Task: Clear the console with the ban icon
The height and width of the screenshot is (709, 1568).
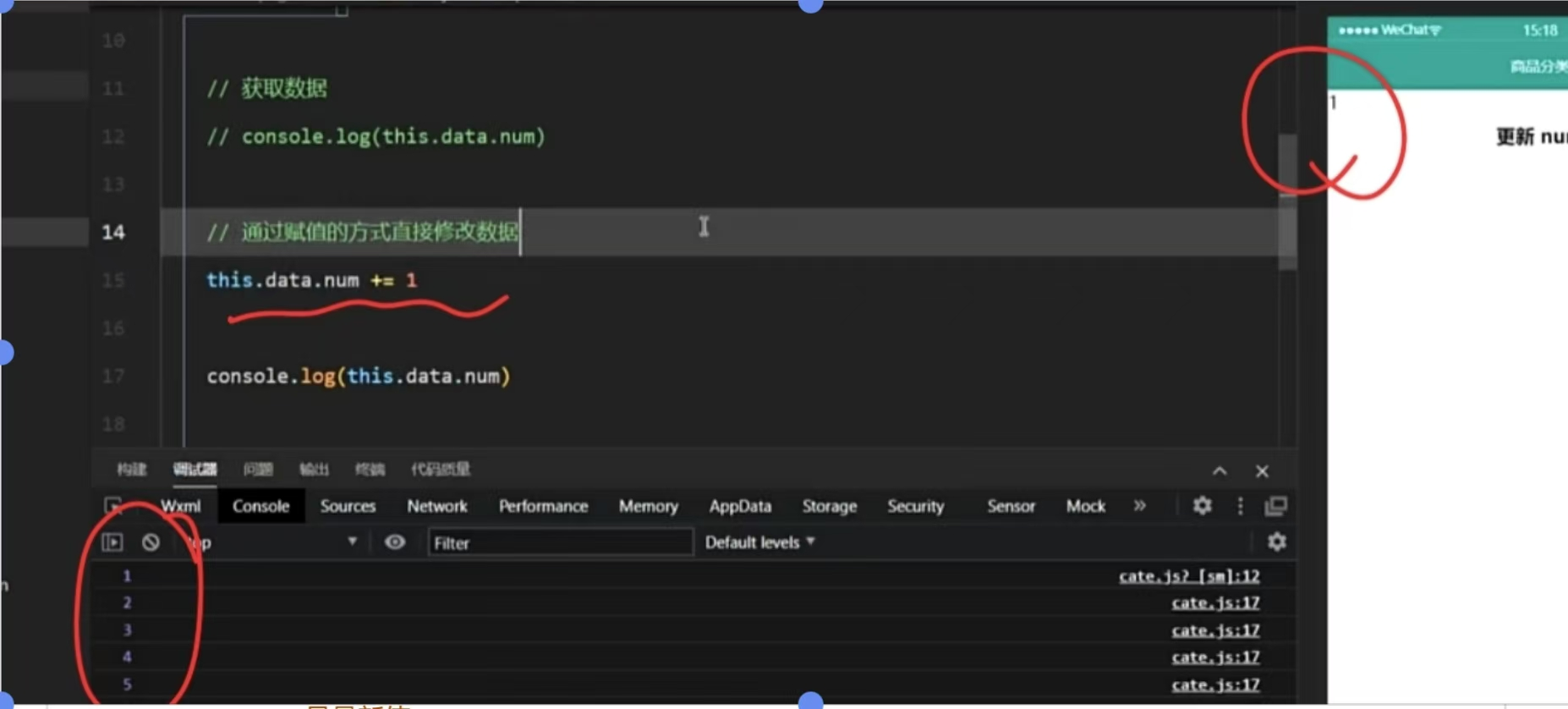Action: click(x=151, y=542)
